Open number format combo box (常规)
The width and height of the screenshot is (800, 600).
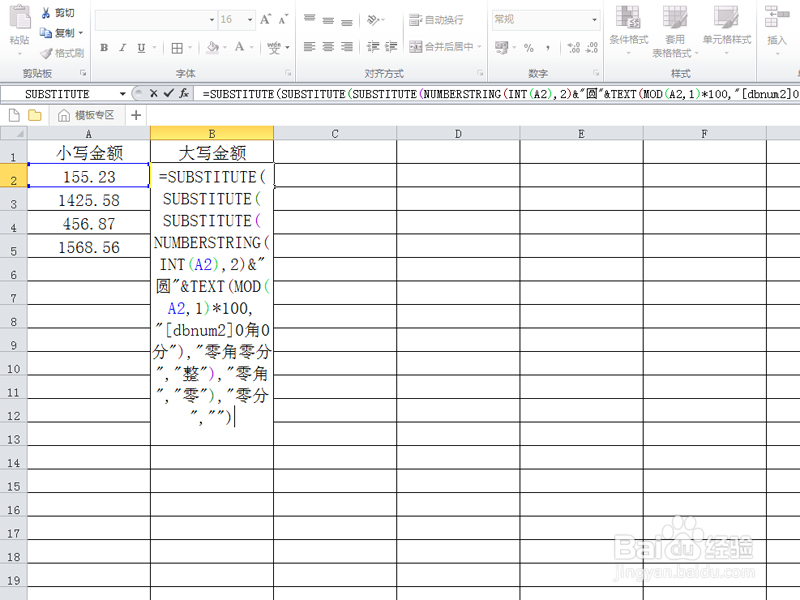point(545,19)
